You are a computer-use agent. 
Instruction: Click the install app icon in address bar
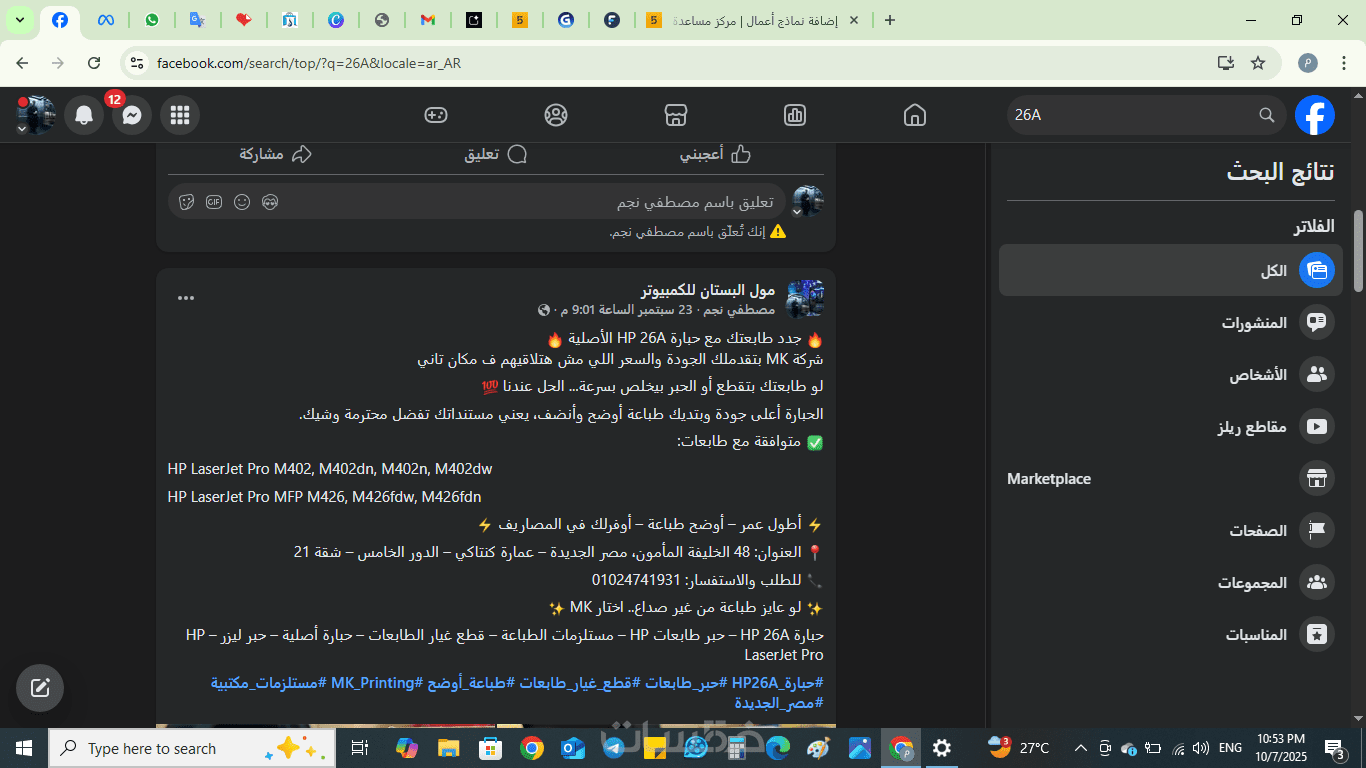(1225, 63)
